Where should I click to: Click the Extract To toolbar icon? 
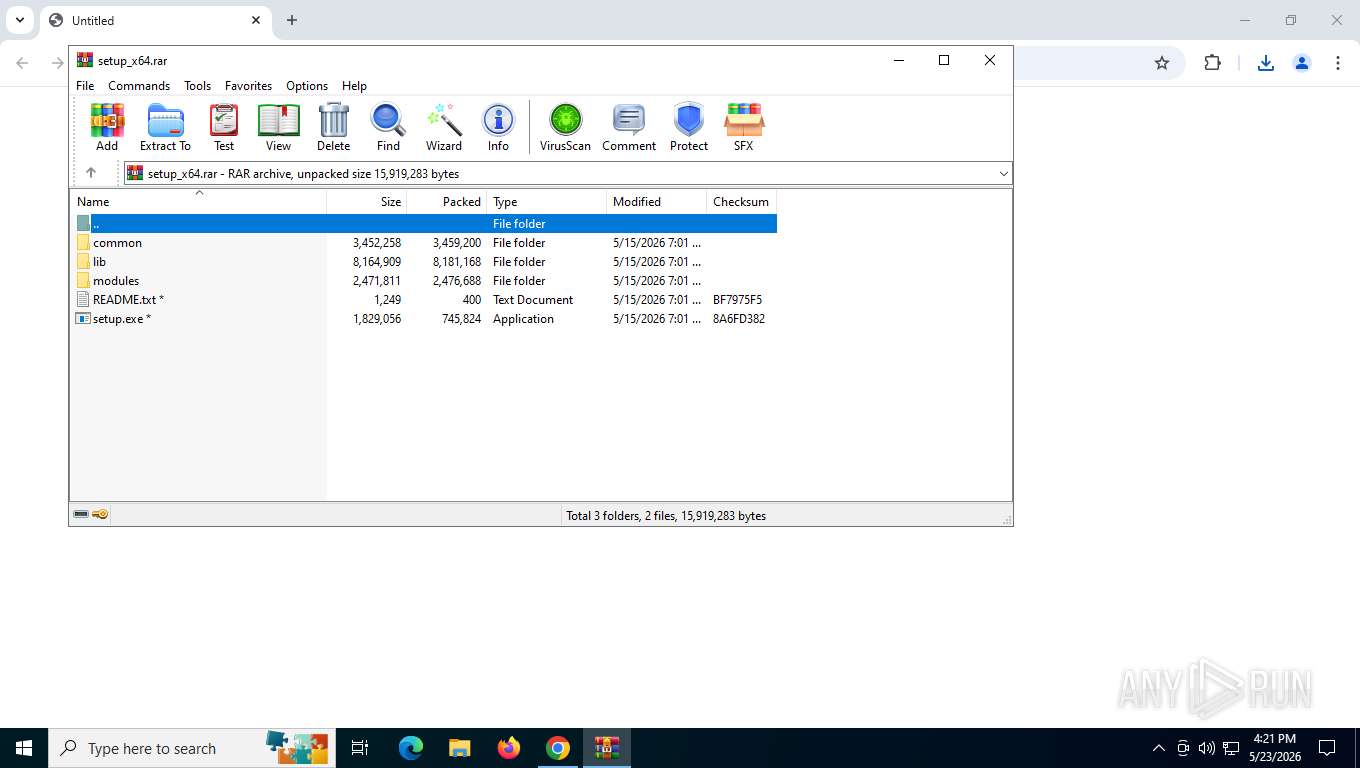(165, 127)
